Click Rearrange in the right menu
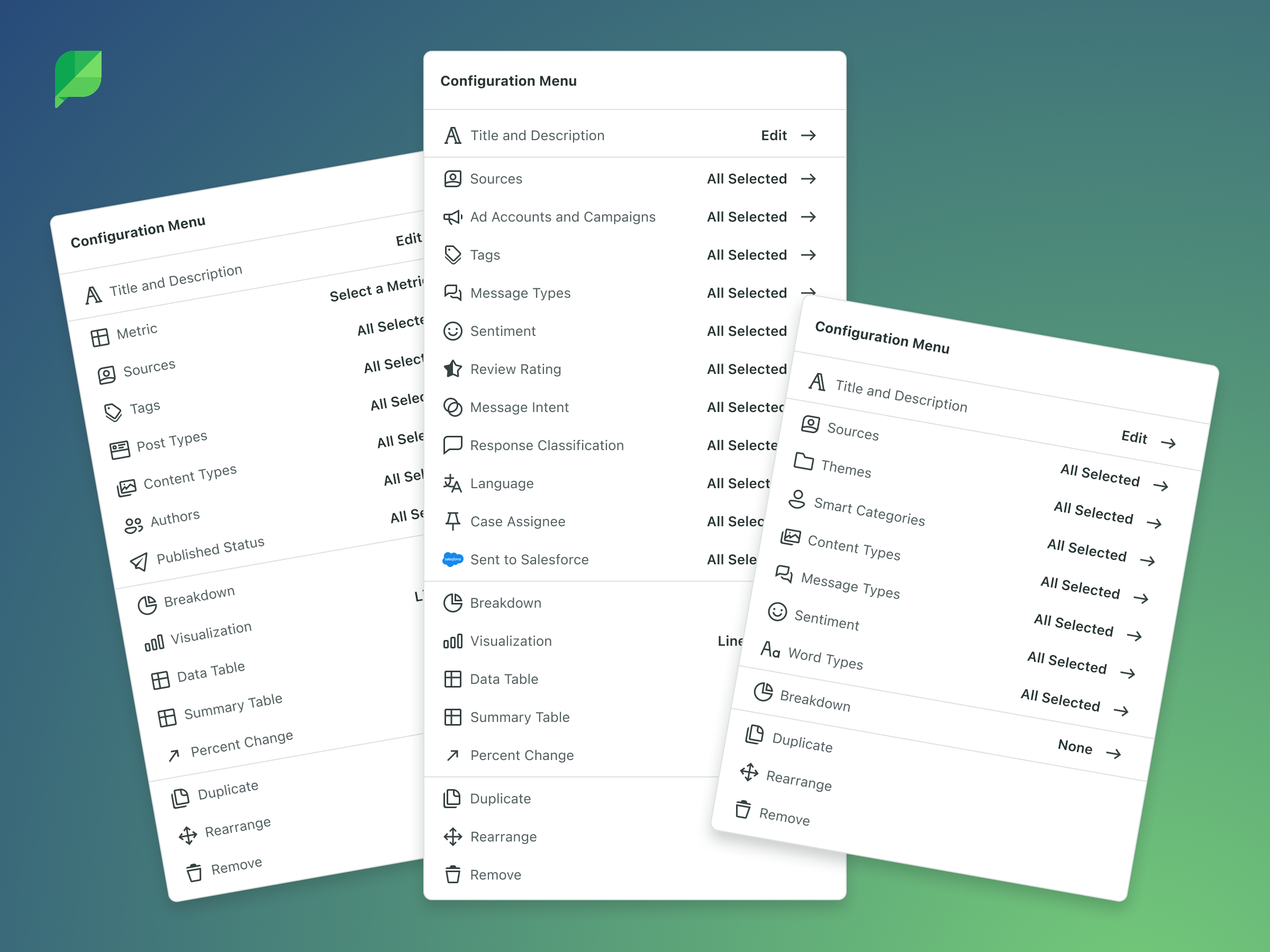The image size is (1270, 952). tap(798, 781)
